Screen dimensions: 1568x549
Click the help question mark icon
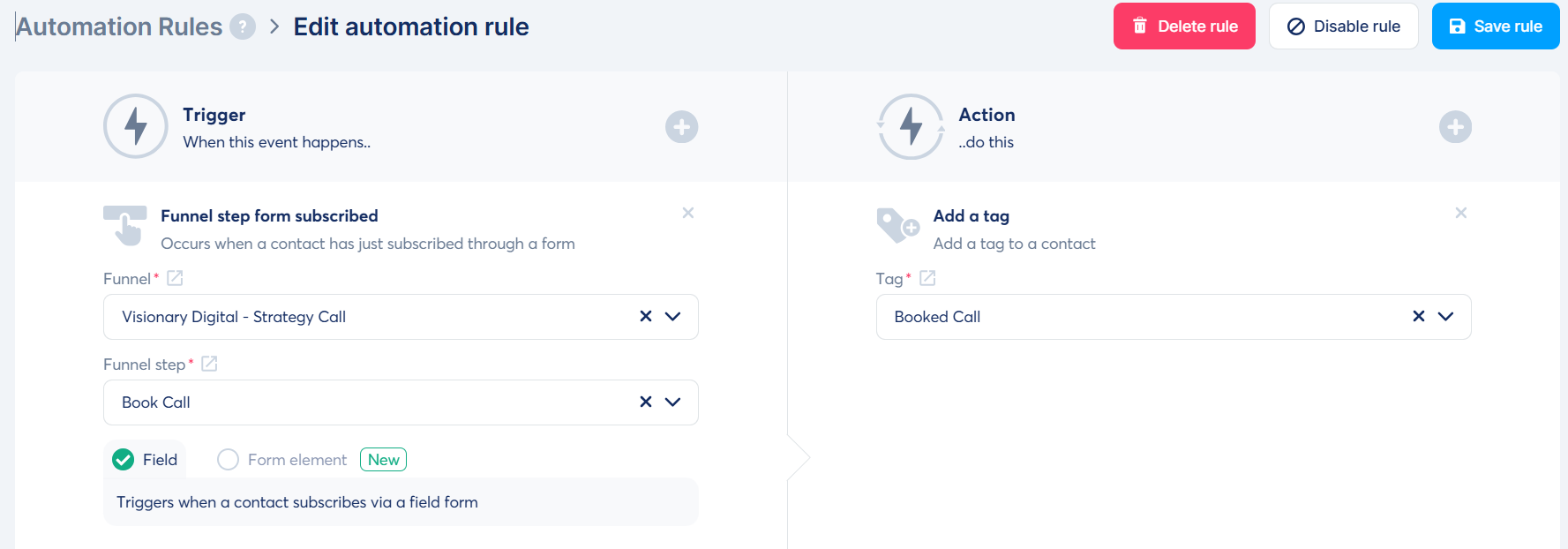click(243, 26)
